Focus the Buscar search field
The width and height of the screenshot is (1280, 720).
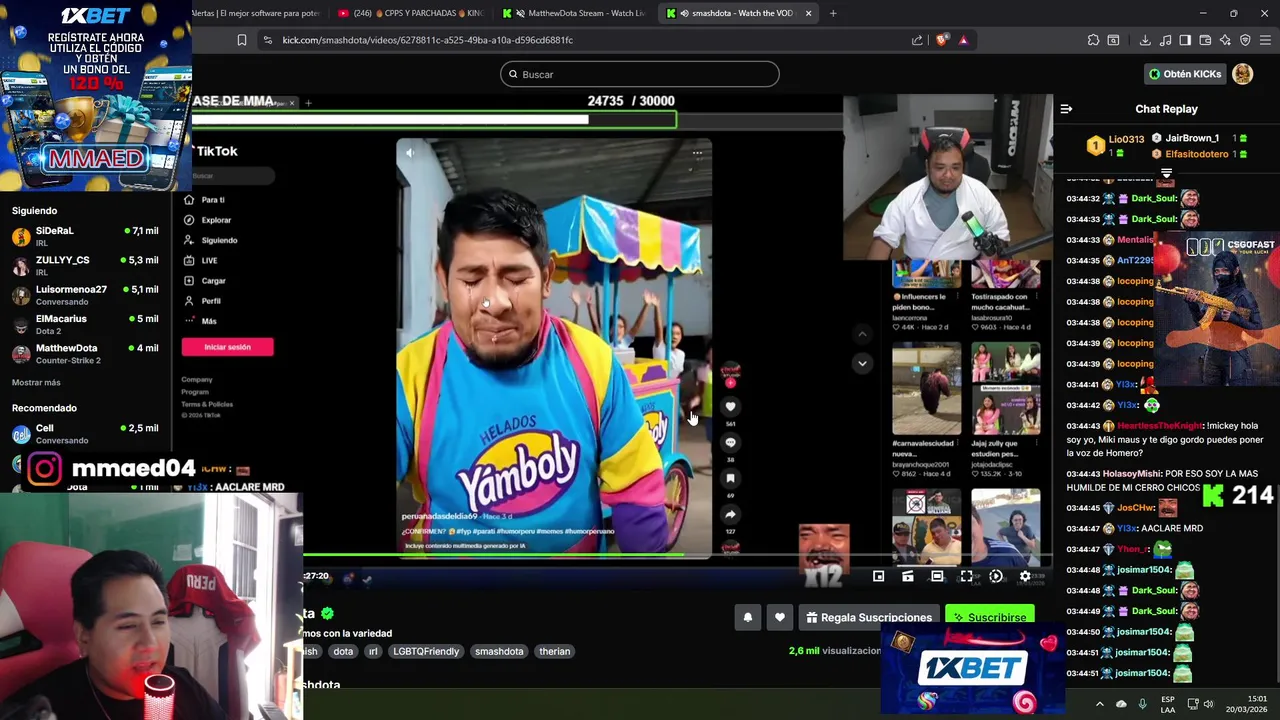coord(640,74)
